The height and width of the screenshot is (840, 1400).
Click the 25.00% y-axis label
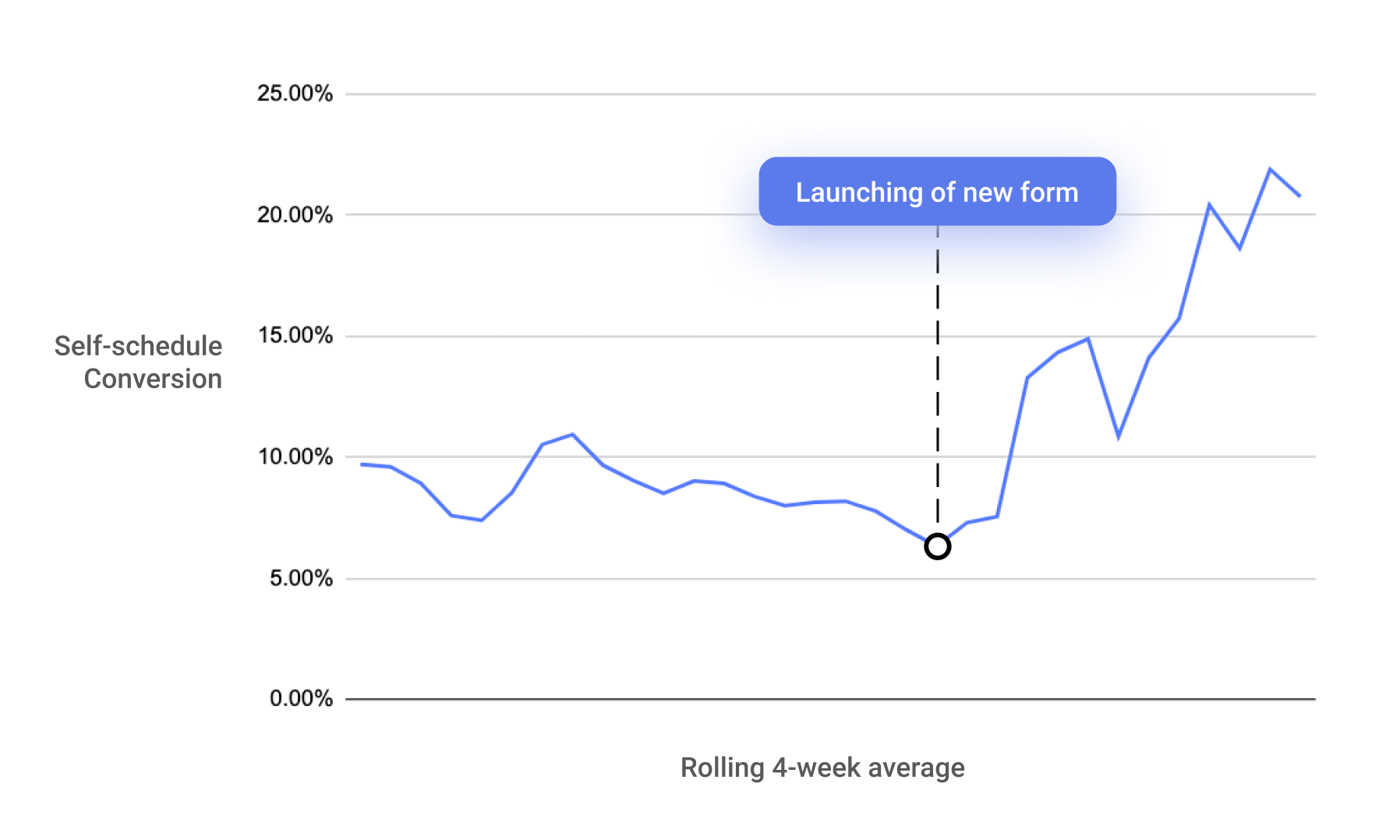[295, 94]
